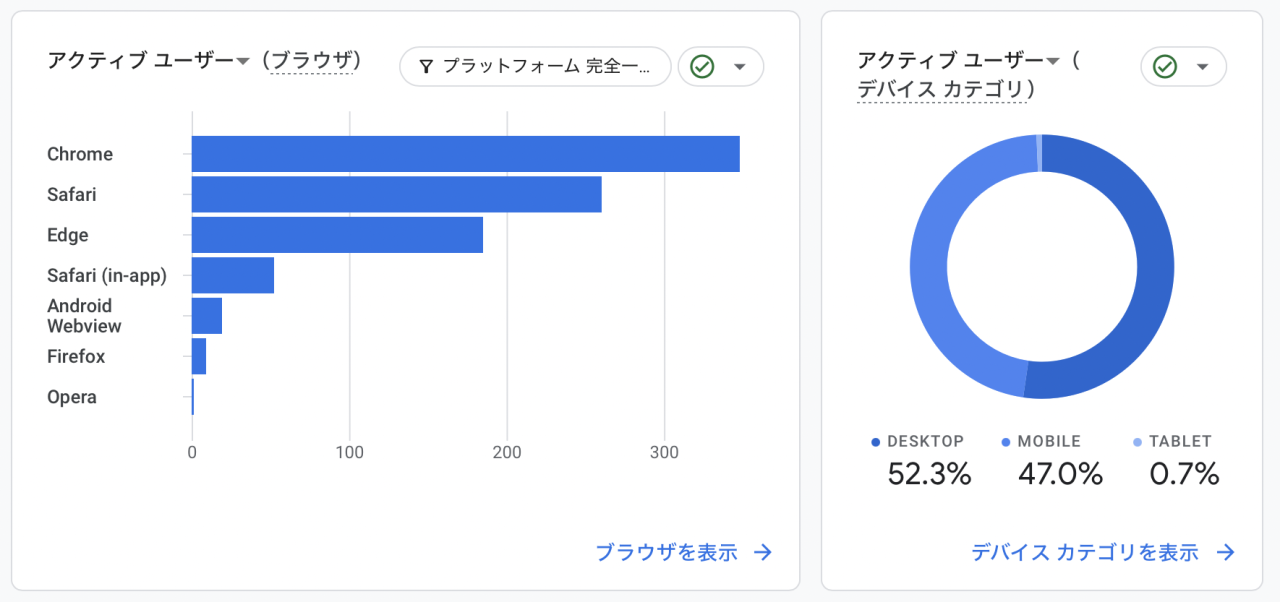Open dropdown arrow next to browser card checkmark

point(740,67)
